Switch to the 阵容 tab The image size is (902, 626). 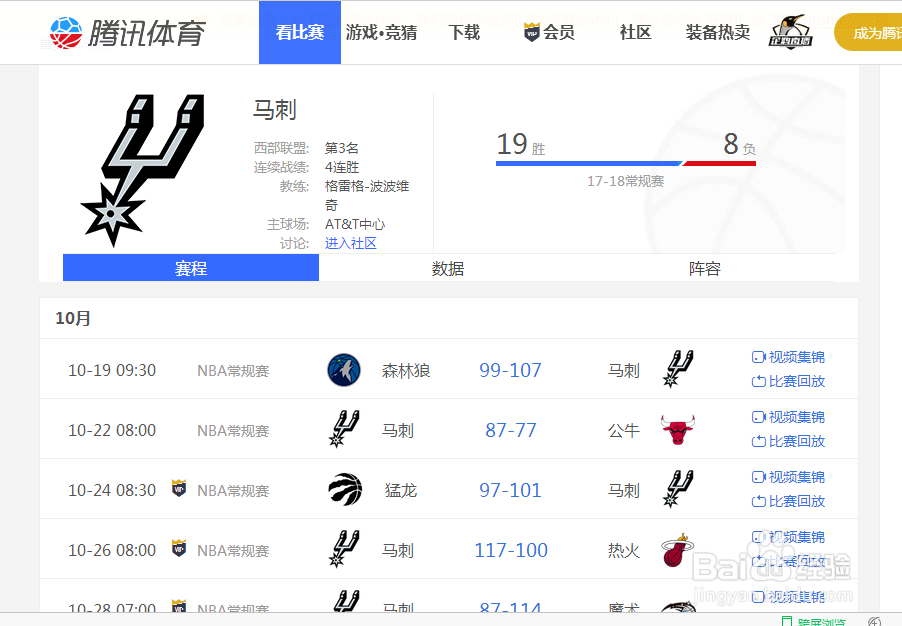click(x=704, y=268)
